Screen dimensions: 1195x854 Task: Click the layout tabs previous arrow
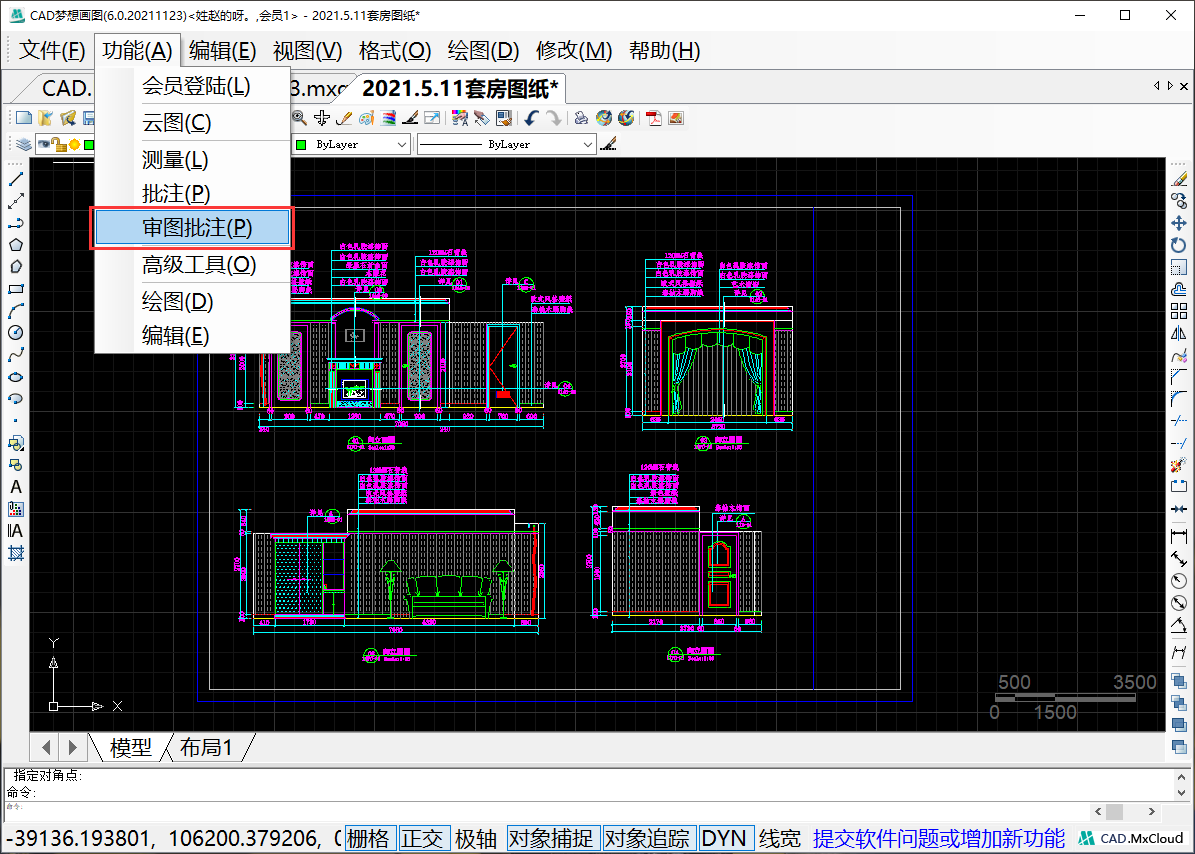(x=46, y=747)
